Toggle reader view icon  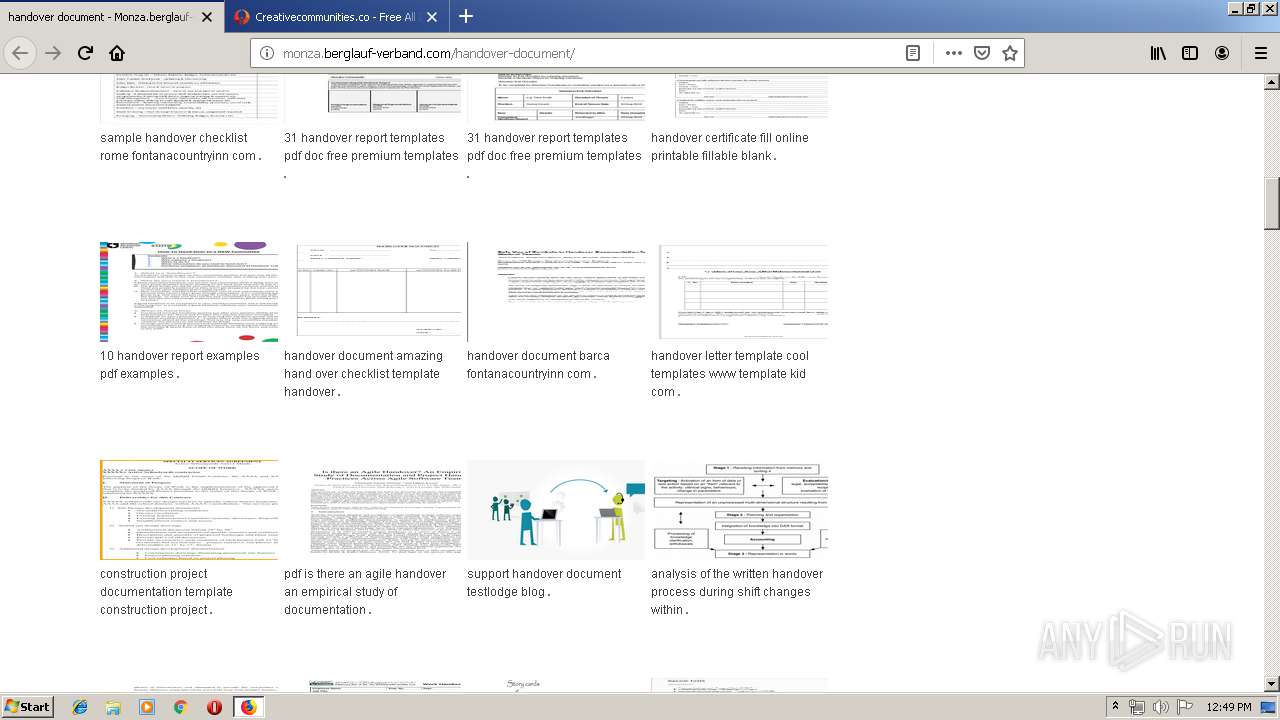point(913,53)
